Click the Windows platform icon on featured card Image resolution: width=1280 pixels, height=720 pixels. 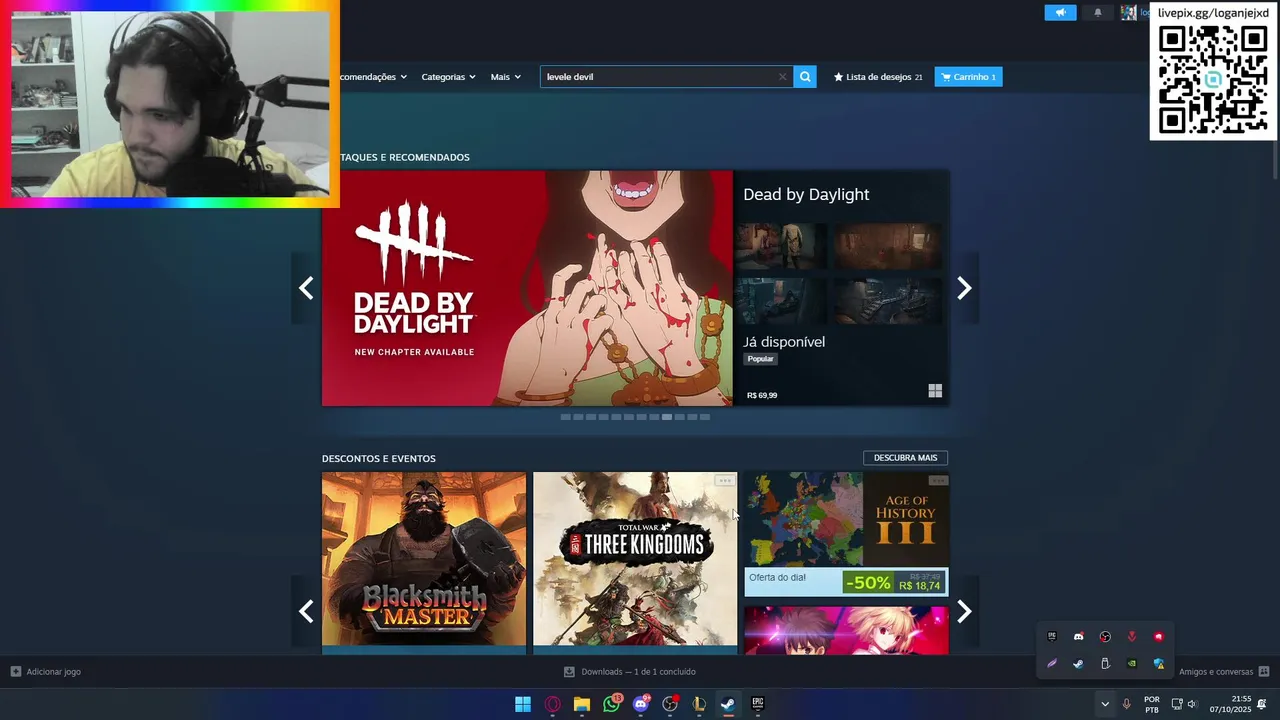pyautogui.click(x=935, y=391)
